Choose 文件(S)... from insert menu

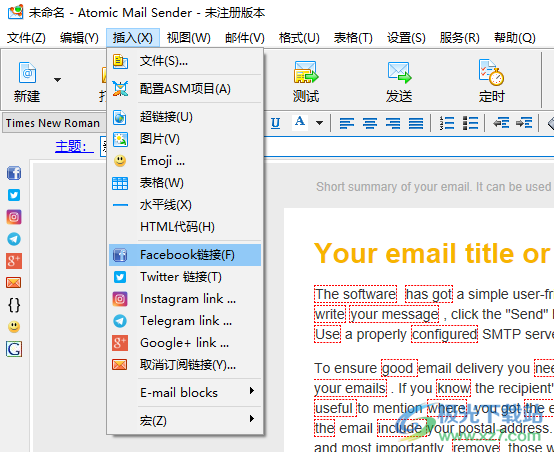pos(185,61)
